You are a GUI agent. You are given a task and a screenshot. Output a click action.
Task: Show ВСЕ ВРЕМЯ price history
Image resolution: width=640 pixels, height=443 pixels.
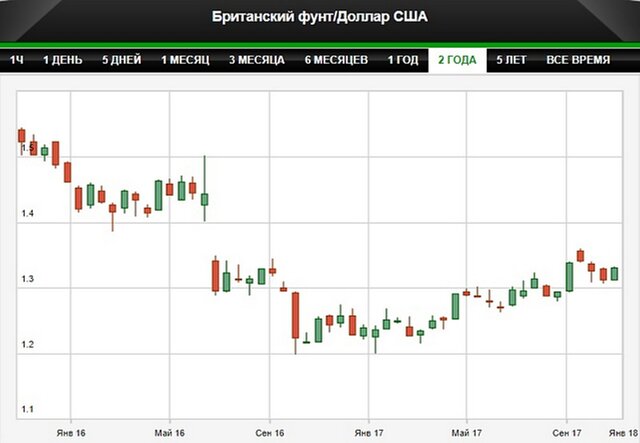578,60
